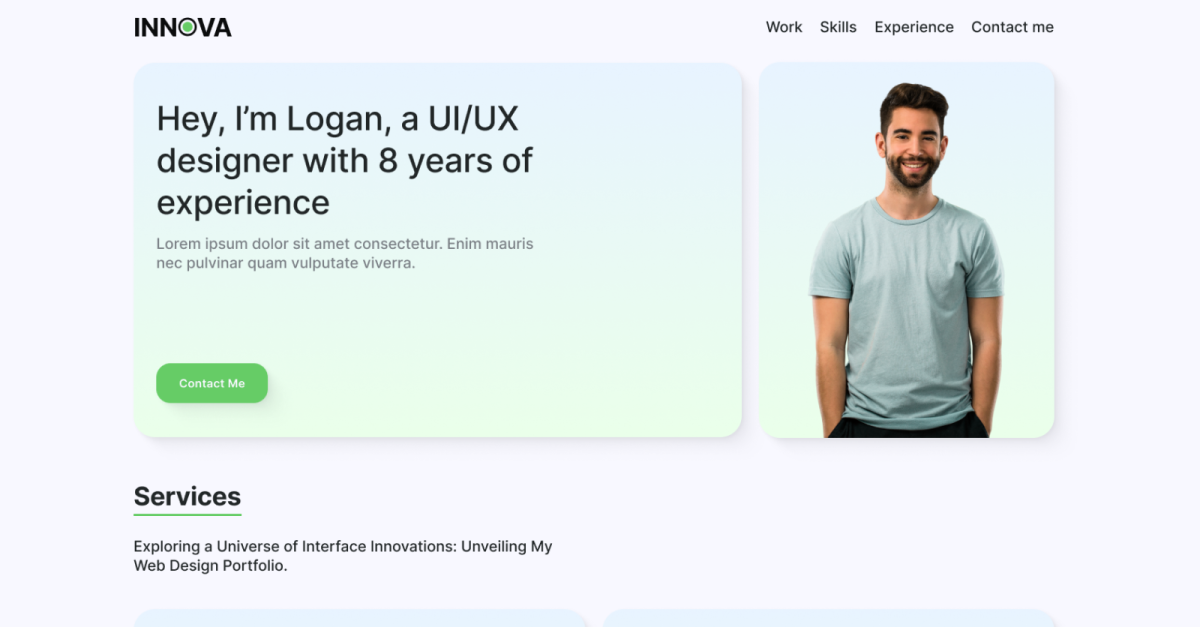The height and width of the screenshot is (627, 1200).
Task: Open the Work section from navigation
Action: (784, 27)
